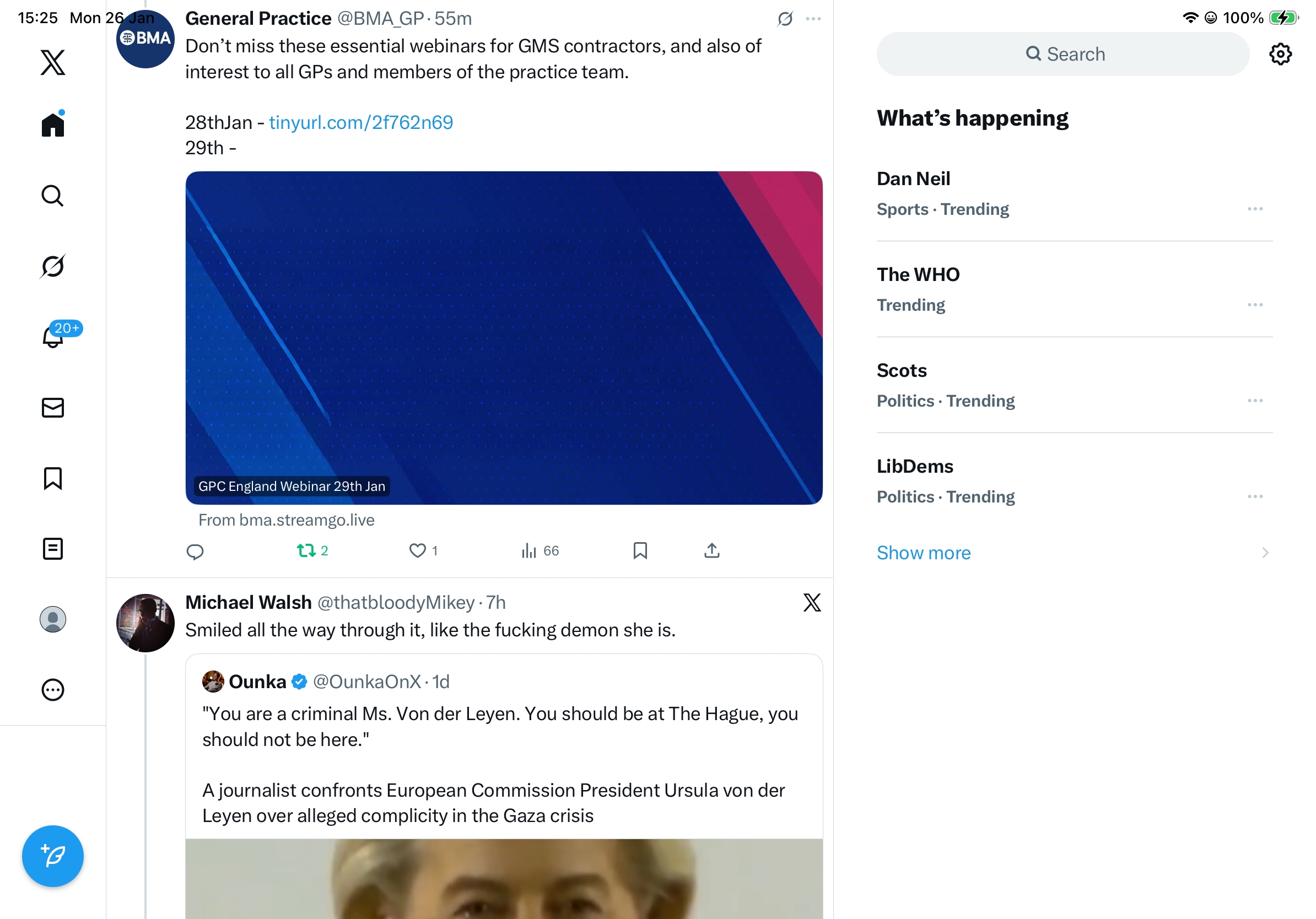Open the tinyurl.com/2f762n69 link
Viewport: 1316px width, 919px height.
click(x=361, y=123)
